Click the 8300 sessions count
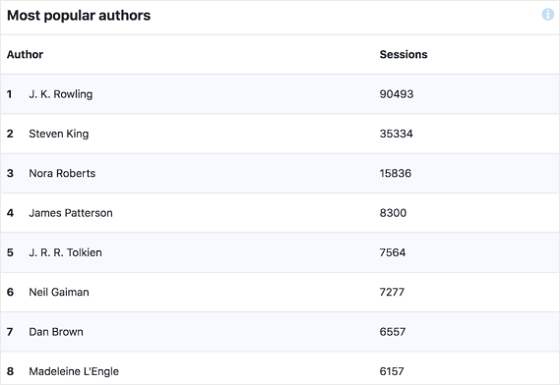Image resolution: width=560 pixels, height=385 pixels. point(393,213)
